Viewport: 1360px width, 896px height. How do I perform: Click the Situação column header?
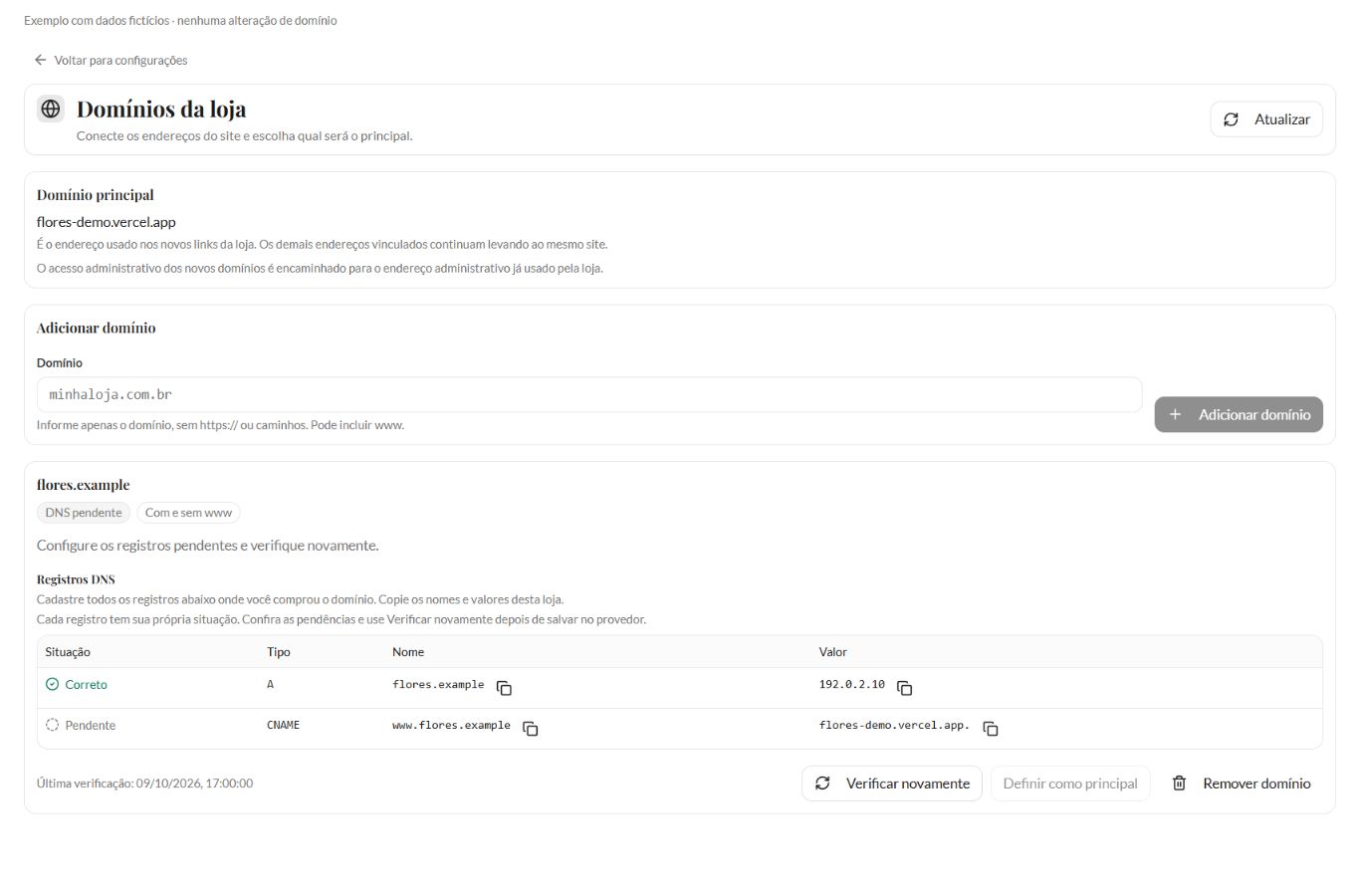68,652
